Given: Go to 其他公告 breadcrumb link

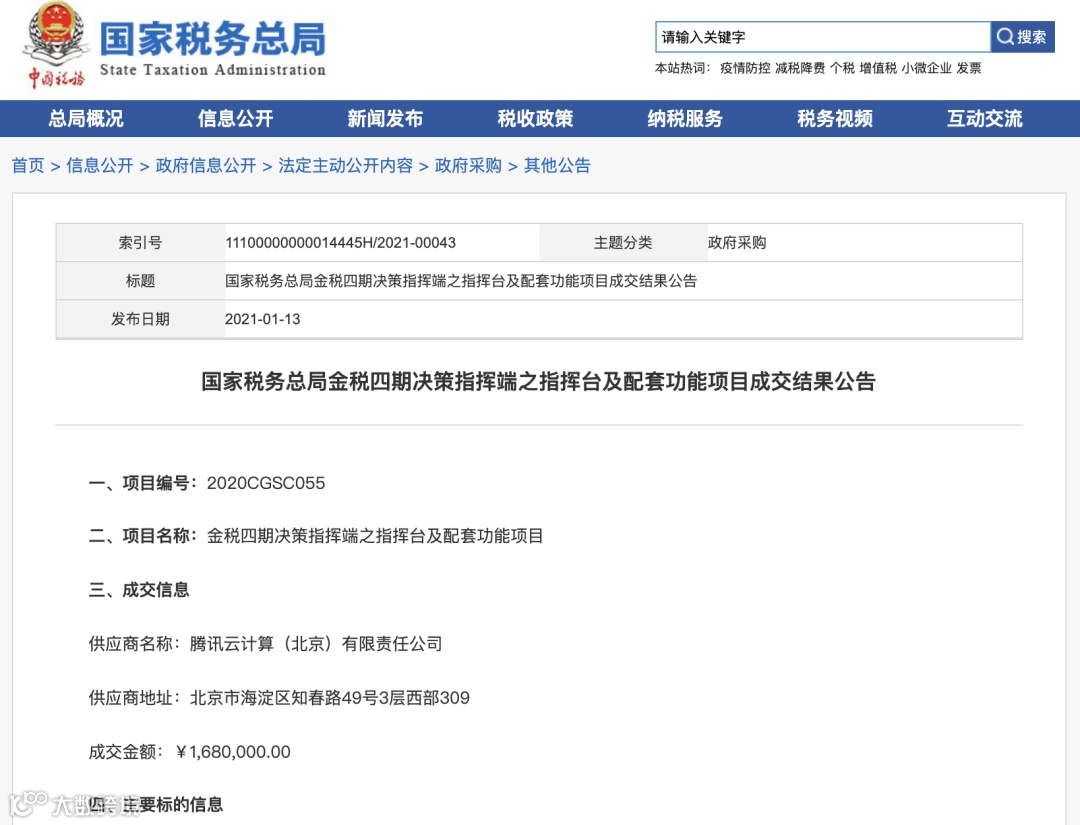Looking at the screenshot, I should coord(557,165).
